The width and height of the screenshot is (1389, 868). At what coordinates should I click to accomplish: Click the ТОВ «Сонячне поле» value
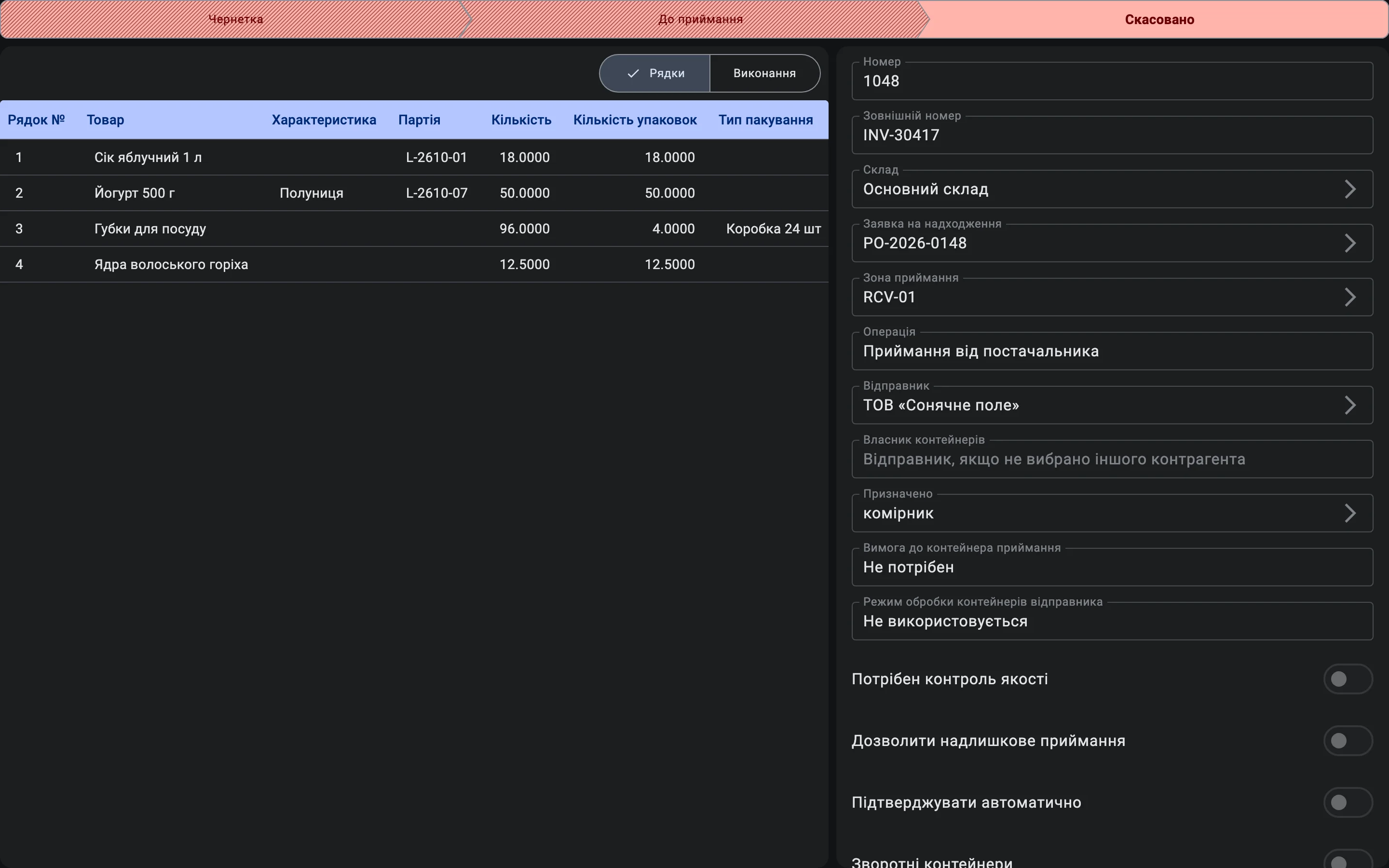tap(941, 405)
